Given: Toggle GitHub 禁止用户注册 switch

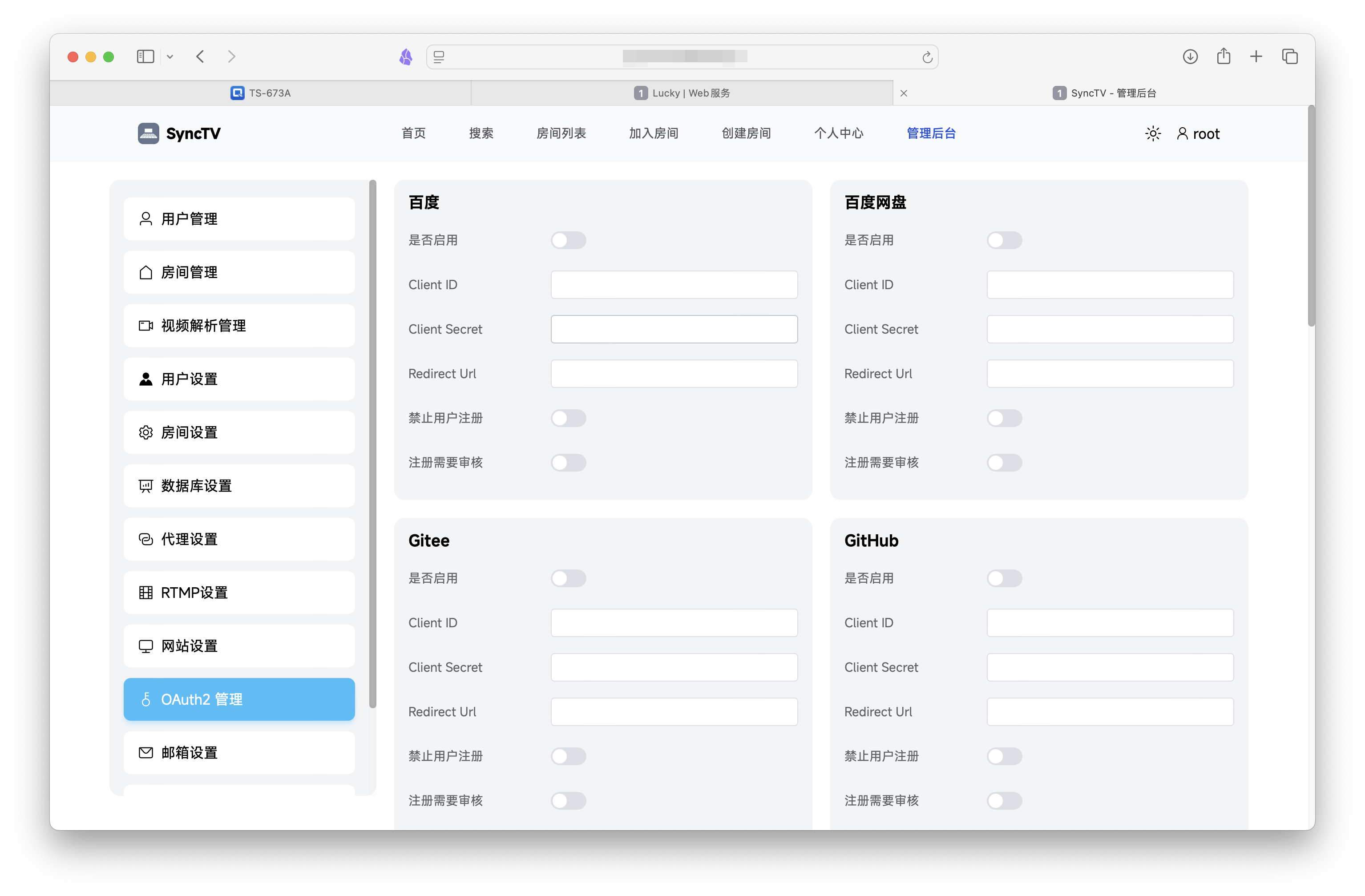Looking at the screenshot, I should tap(1004, 755).
